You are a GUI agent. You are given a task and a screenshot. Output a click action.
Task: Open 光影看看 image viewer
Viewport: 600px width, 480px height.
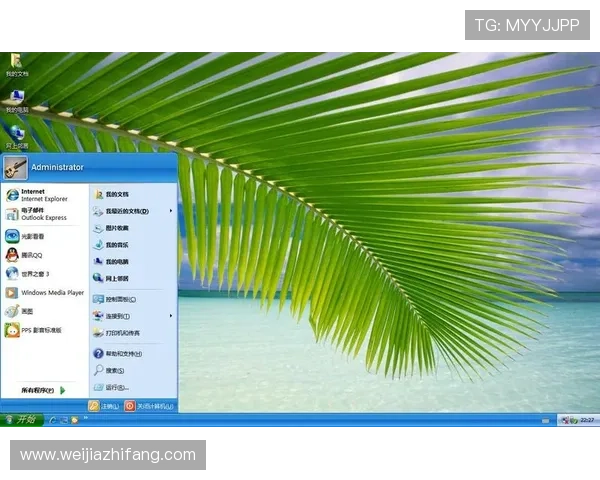tap(30, 236)
